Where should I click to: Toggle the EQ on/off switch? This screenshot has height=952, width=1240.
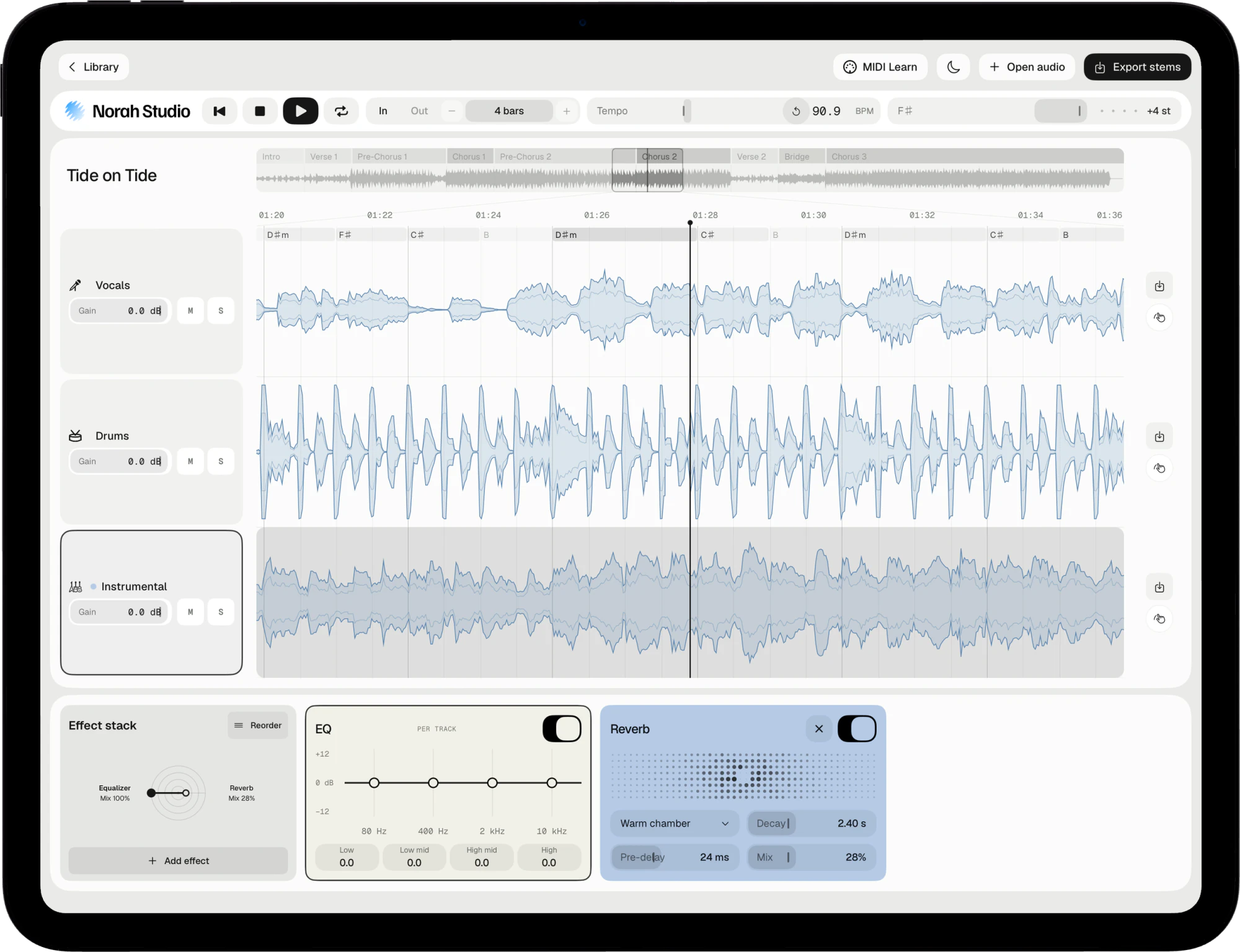562,728
